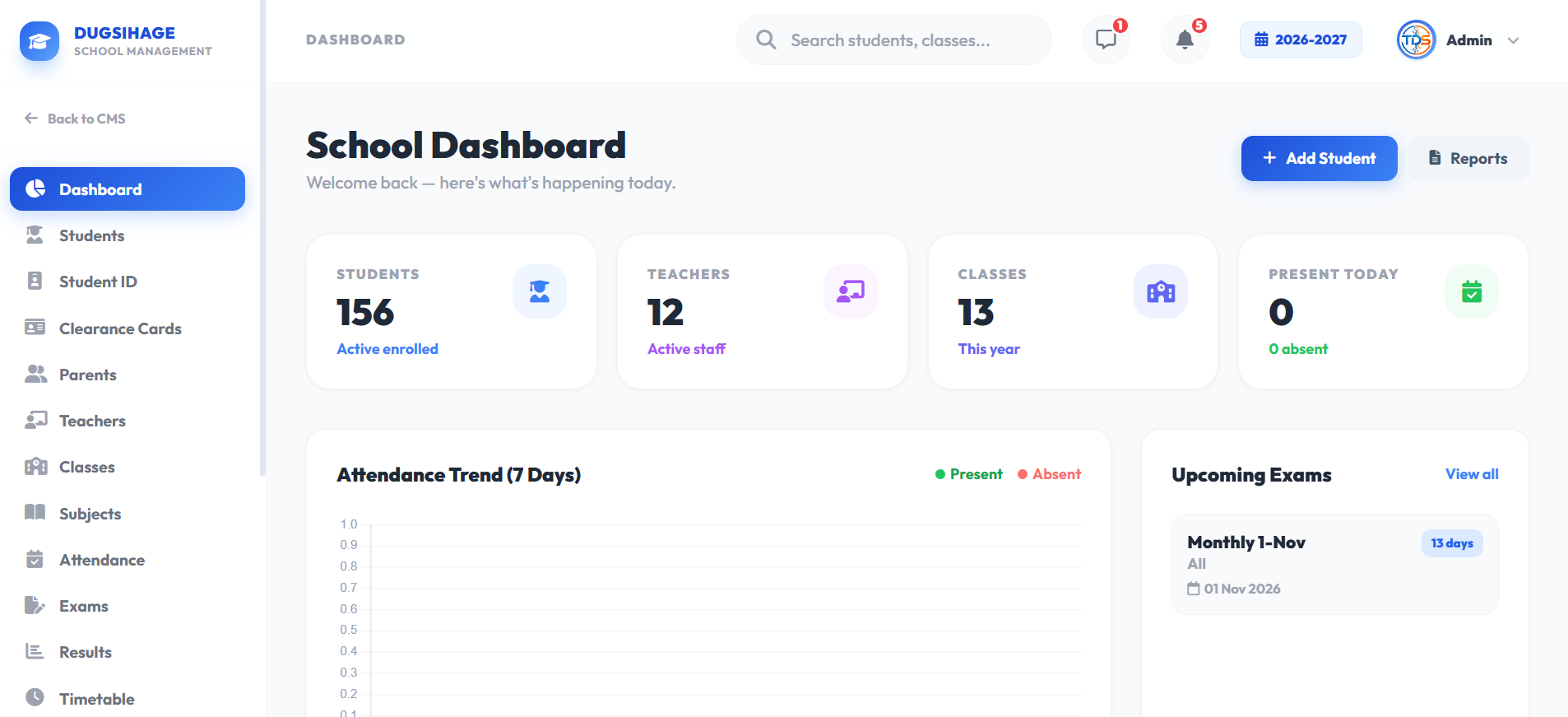1568x717 pixels.
Task: Focus the Search students, classes field
Action: click(894, 40)
